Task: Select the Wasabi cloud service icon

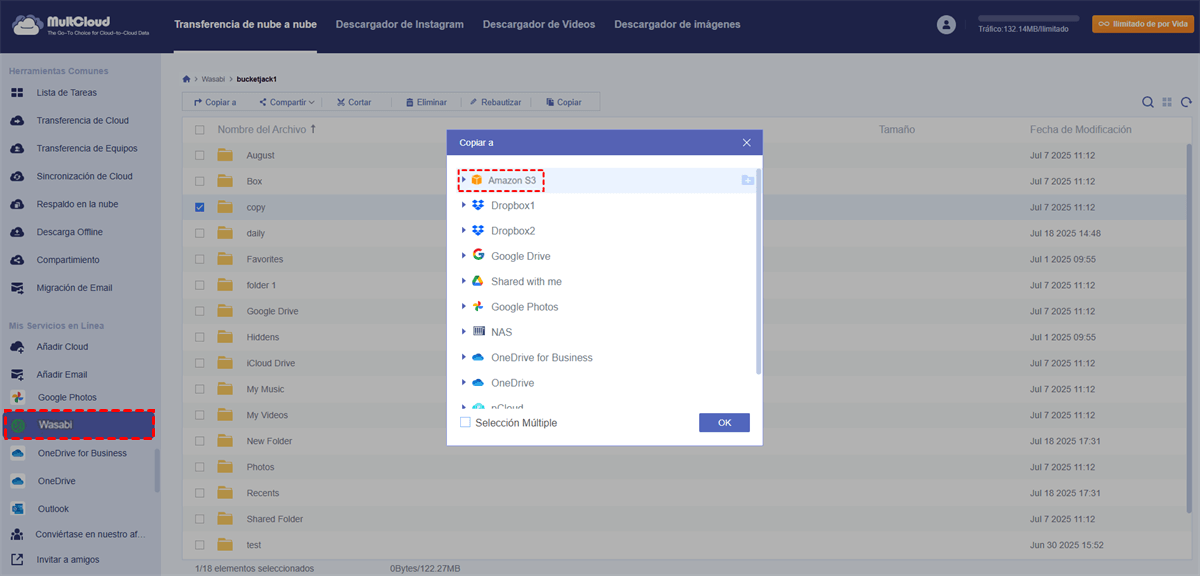Action: [18, 425]
